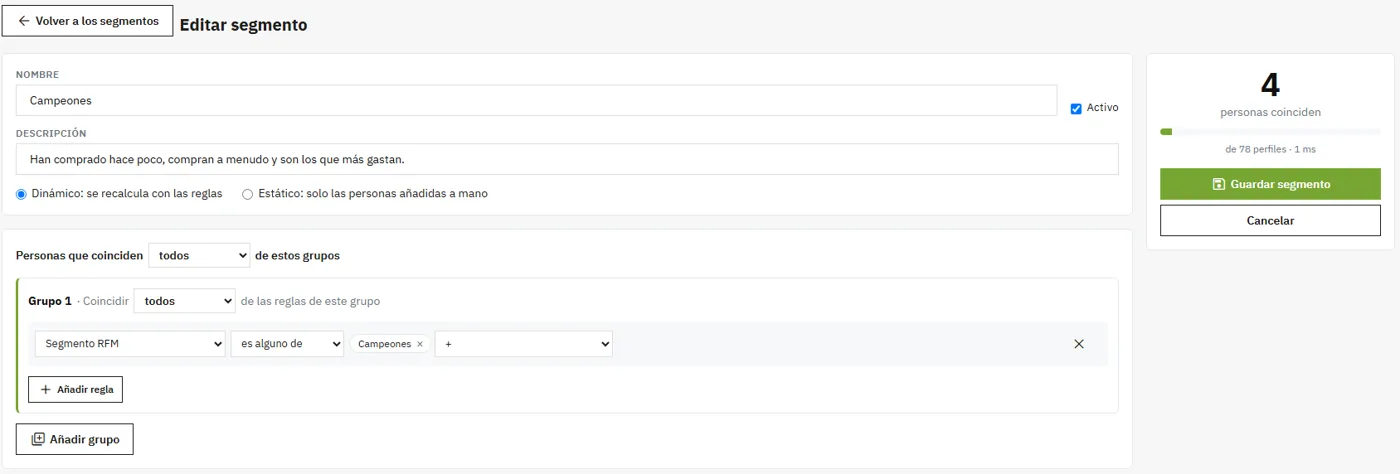This screenshot has height=474, width=1400.
Task: Open the '+' add value dropdown
Action: [x=523, y=344]
